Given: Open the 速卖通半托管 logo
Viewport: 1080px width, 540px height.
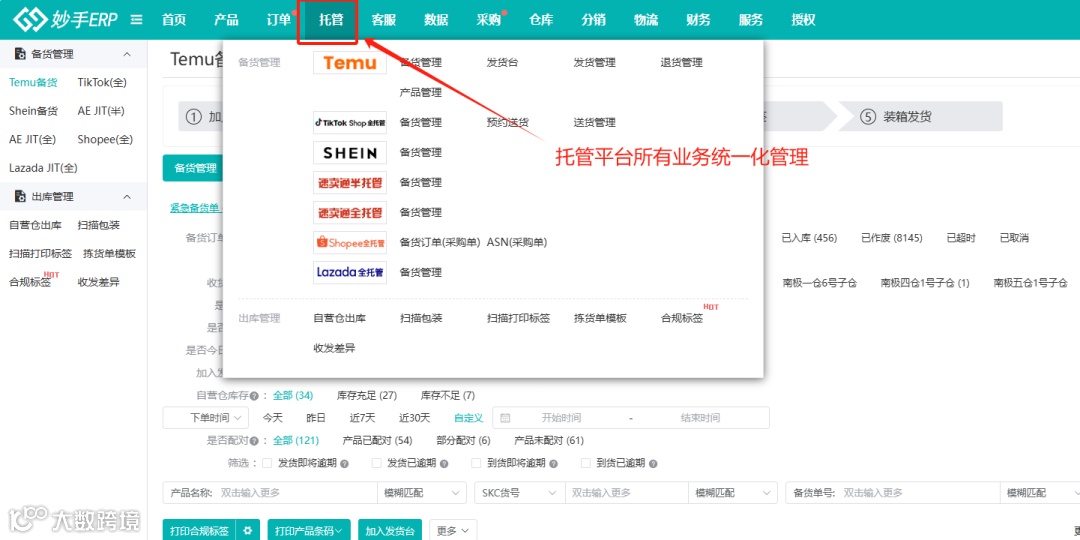Looking at the screenshot, I should click(x=350, y=183).
